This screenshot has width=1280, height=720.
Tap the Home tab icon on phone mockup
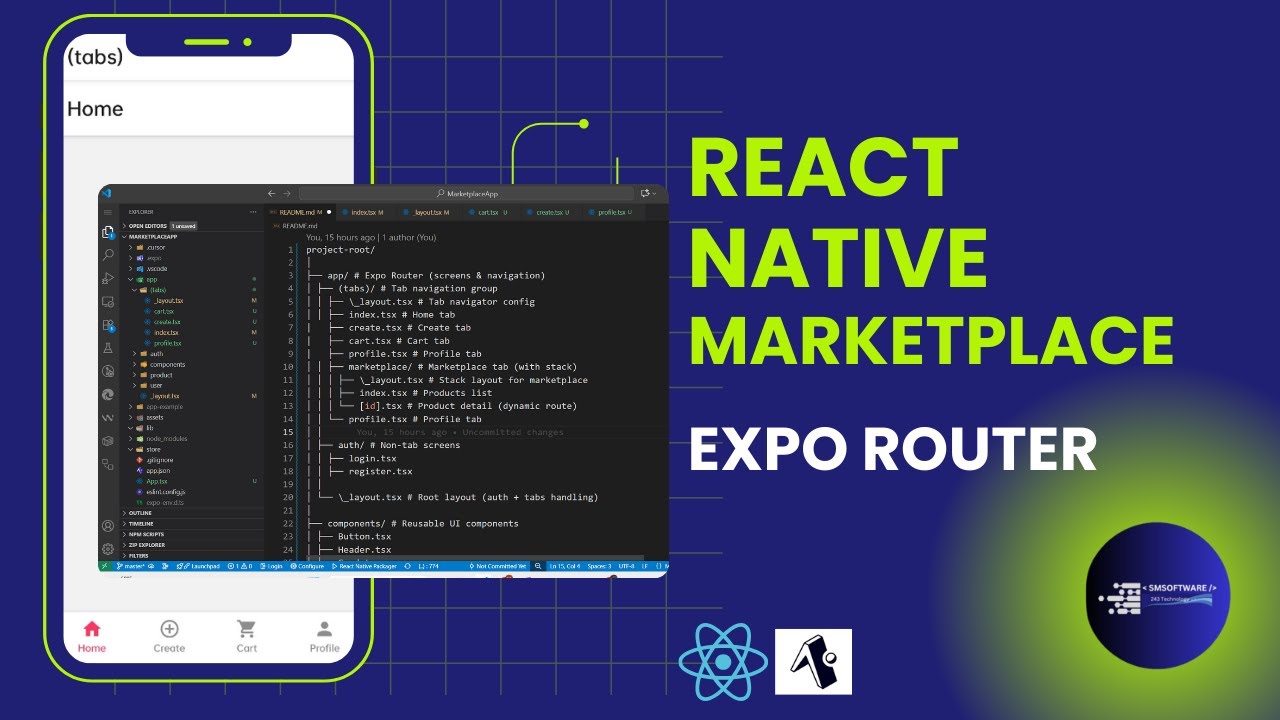[x=92, y=629]
